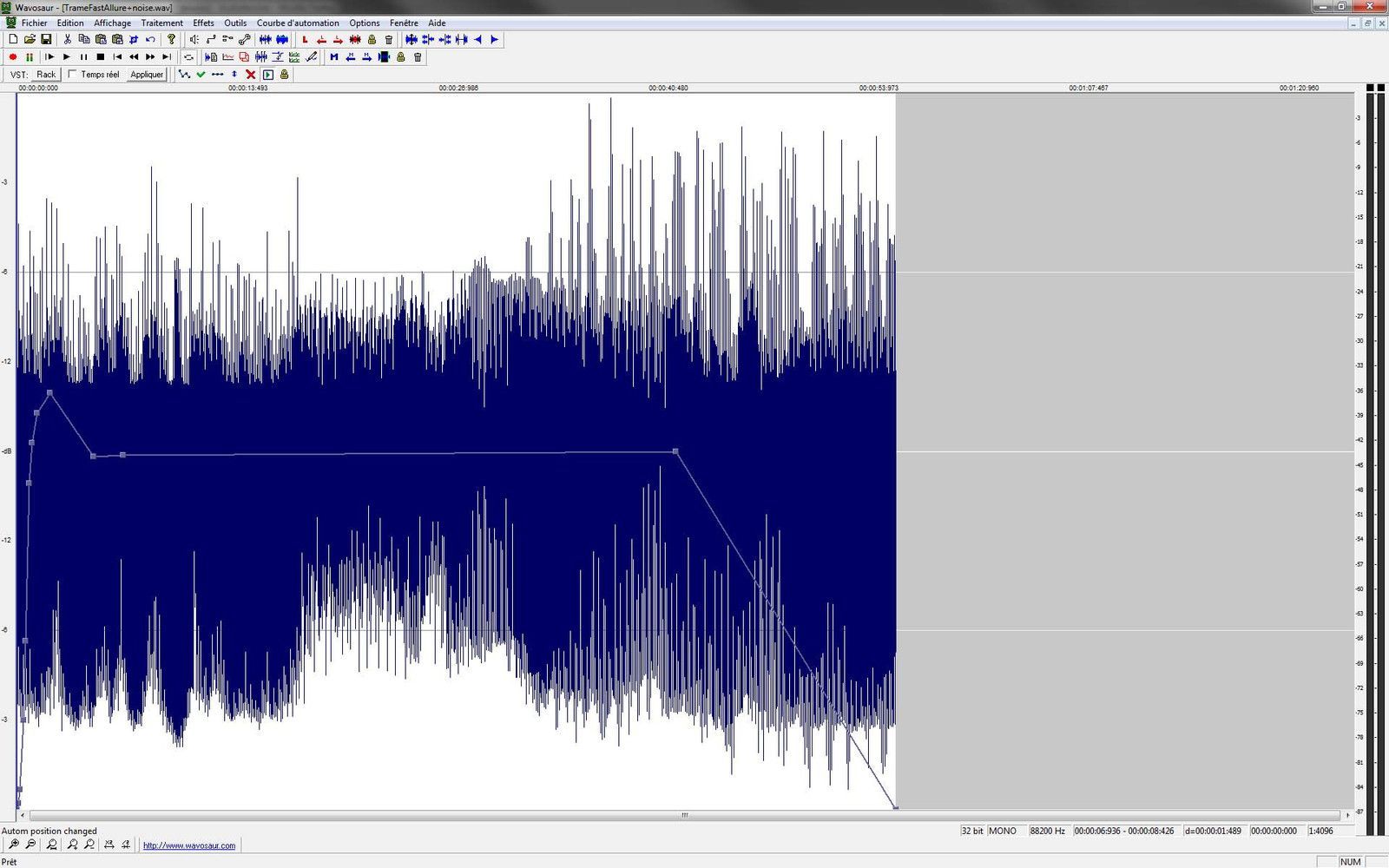Zoom out using the magnifier minus icon
Viewport: 1389px width, 868px height.
click(32, 844)
